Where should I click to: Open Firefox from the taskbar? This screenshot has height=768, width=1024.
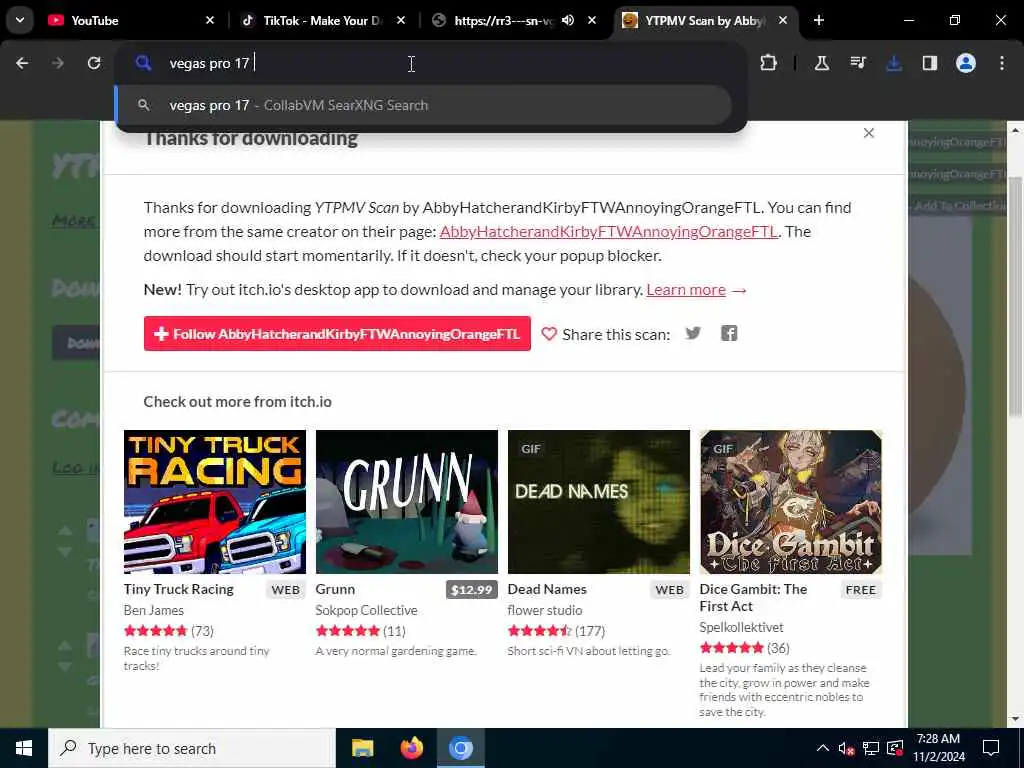[x=411, y=748]
